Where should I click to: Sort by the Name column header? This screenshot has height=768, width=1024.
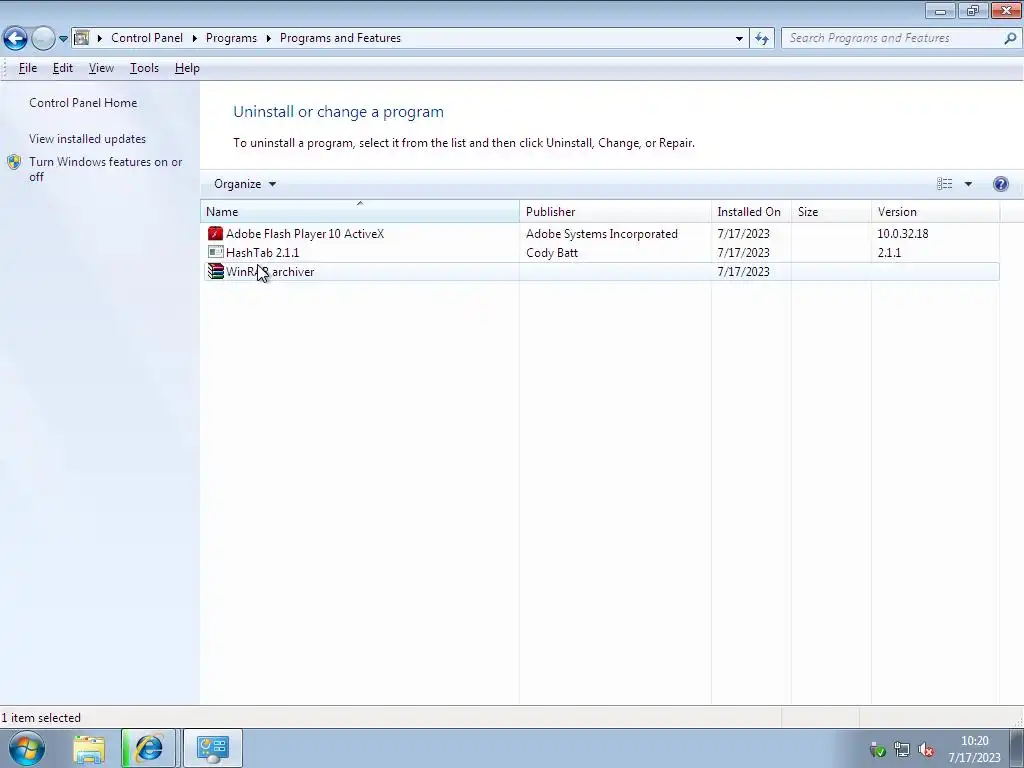pyautogui.click(x=360, y=212)
